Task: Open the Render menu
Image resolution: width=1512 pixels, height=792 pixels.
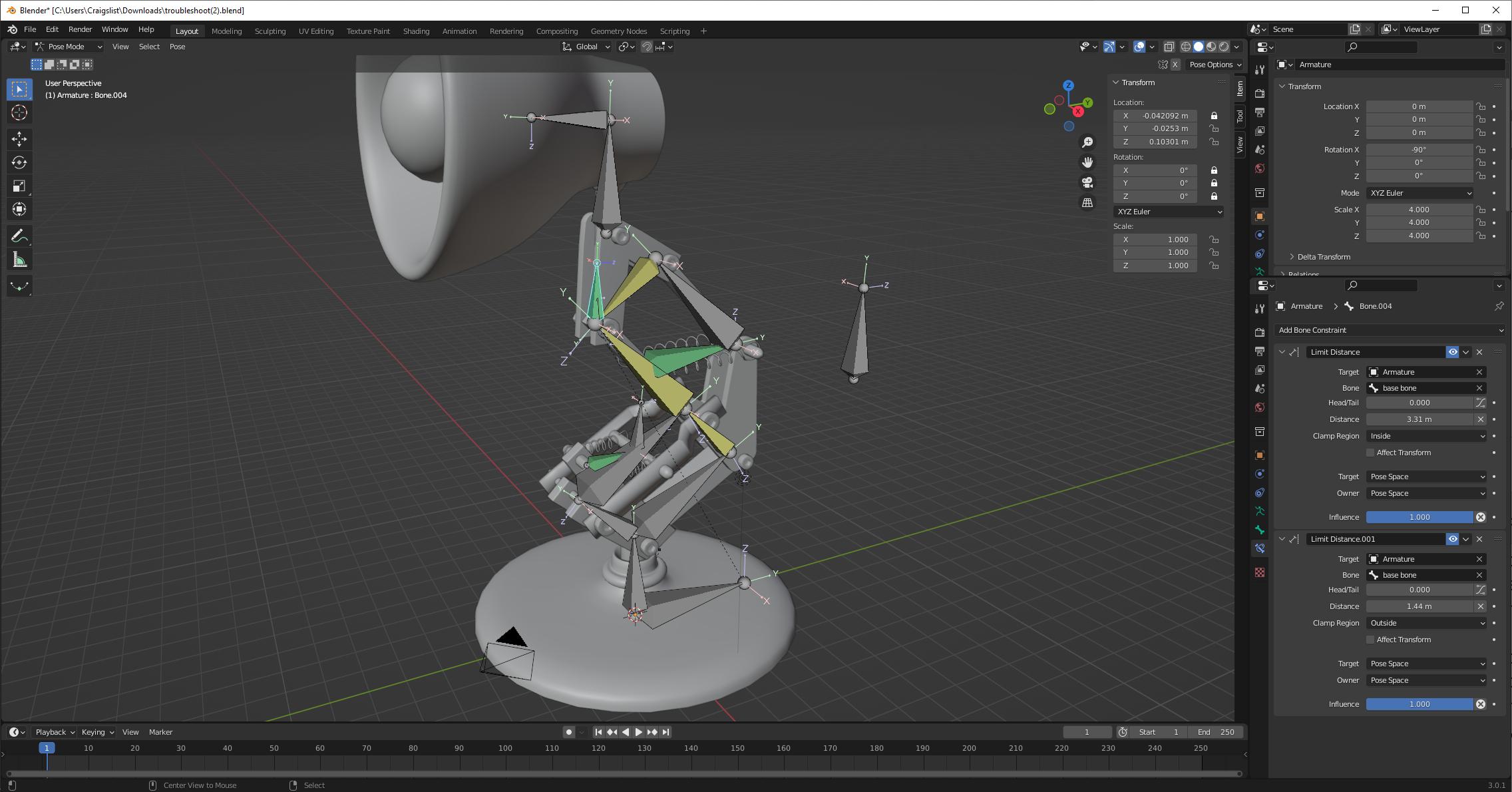Action: click(x=80, y=29)
